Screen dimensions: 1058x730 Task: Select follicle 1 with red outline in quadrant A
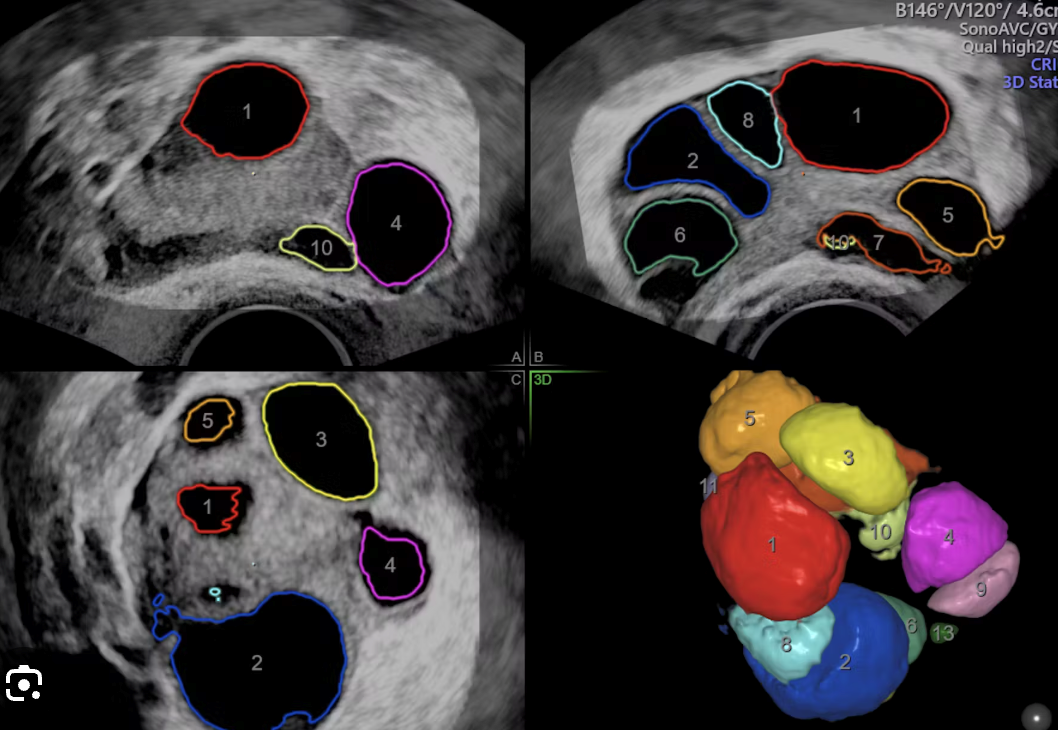(247, 113)
